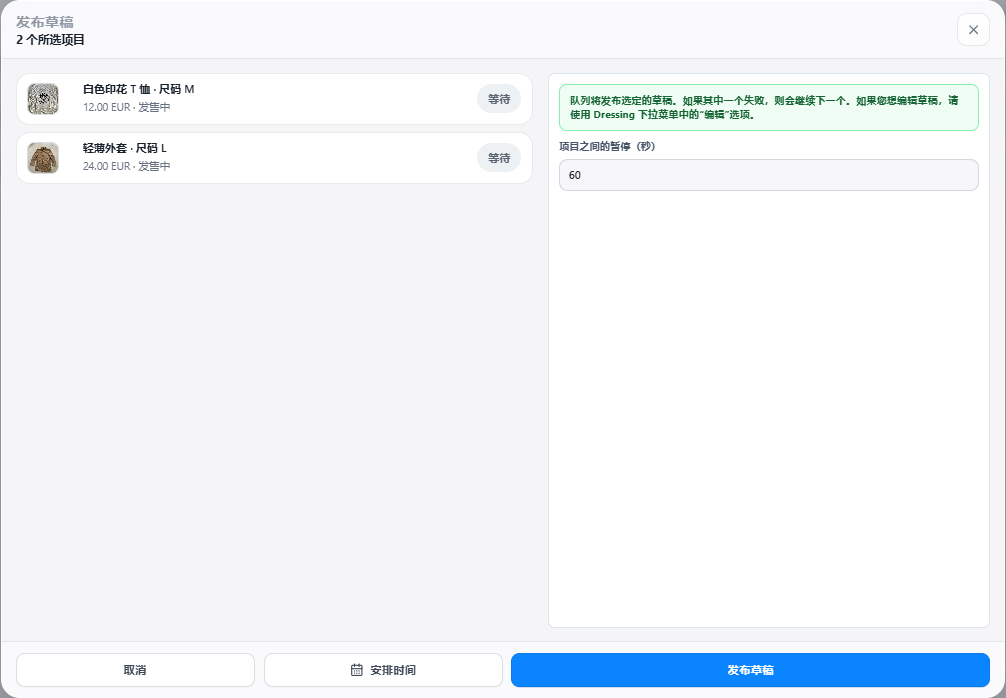Image resolution: width=1006 pixels, height=698 pixels.
Task: Click the 等待 badge for 白色印花 T 恤
Action: 499,99
